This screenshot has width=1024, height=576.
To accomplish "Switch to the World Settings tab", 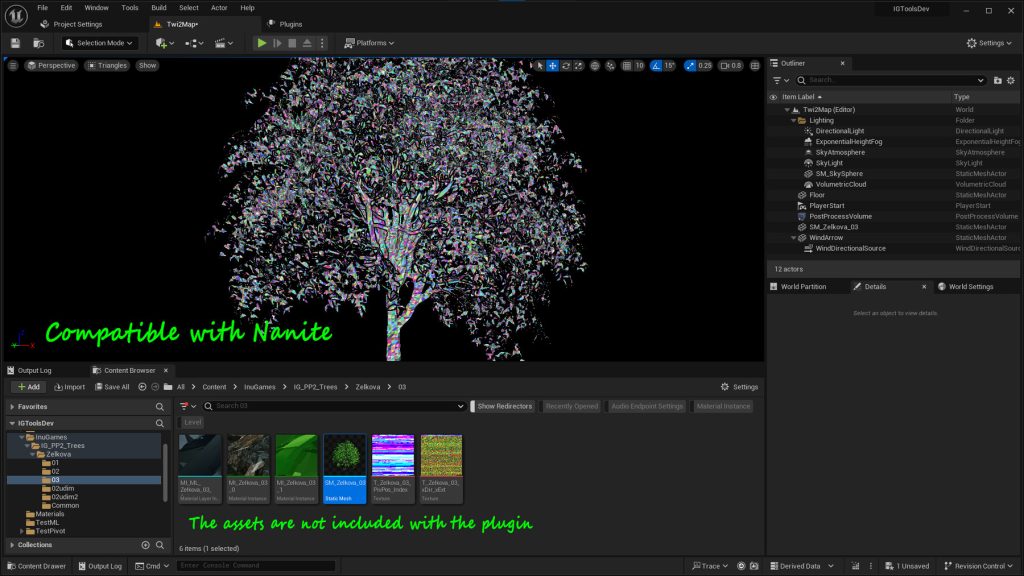I will [x=966, y=287].
